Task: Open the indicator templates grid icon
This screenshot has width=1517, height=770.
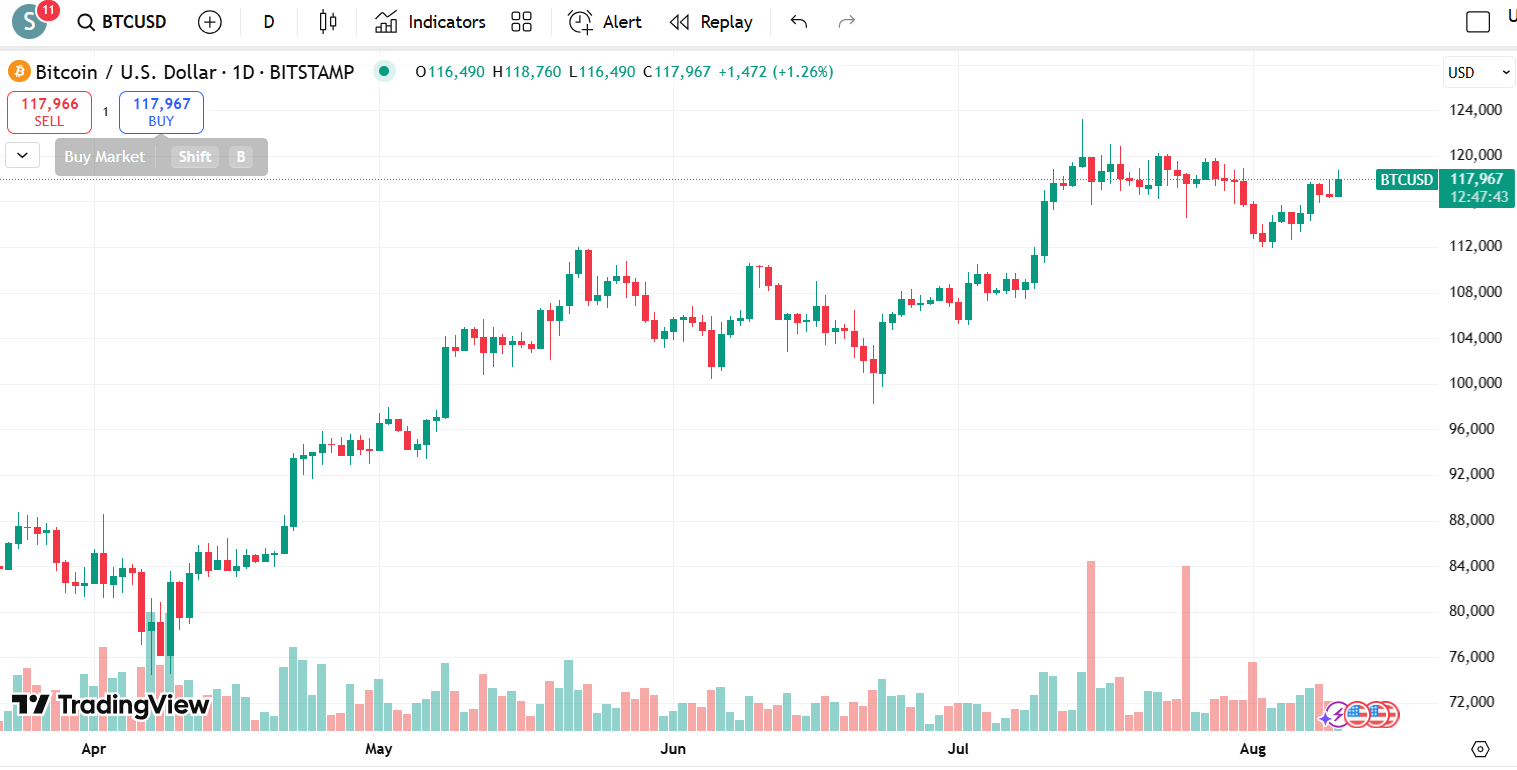Action: pos(521,22)
